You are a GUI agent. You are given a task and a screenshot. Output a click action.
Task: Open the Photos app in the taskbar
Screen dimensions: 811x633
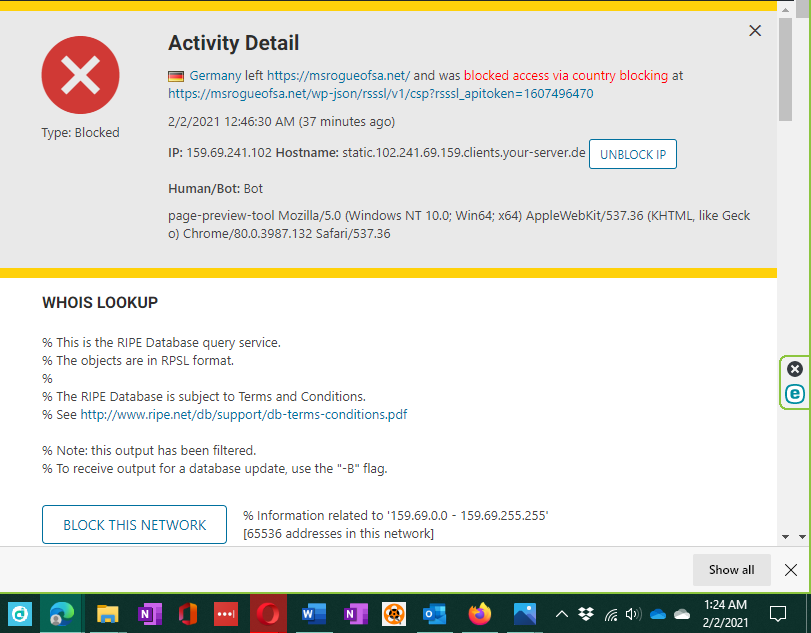click(x=525, y=614)
